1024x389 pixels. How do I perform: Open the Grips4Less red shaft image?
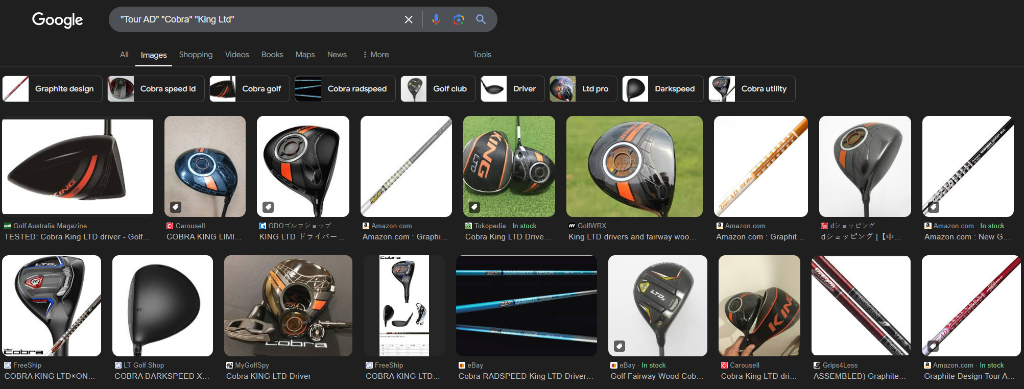(x=861, y=305)
